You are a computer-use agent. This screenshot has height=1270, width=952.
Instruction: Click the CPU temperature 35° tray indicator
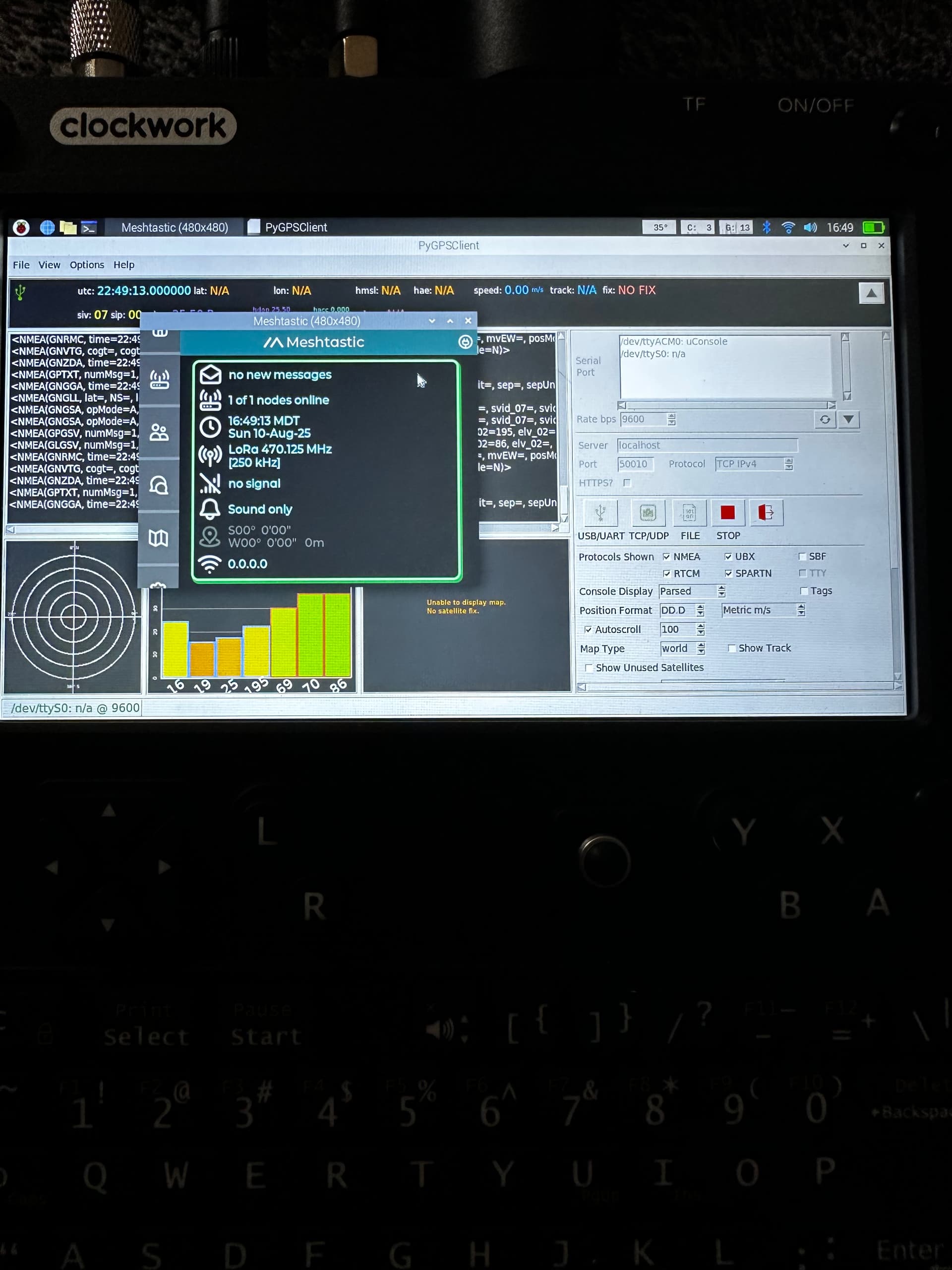click(659, 227)
